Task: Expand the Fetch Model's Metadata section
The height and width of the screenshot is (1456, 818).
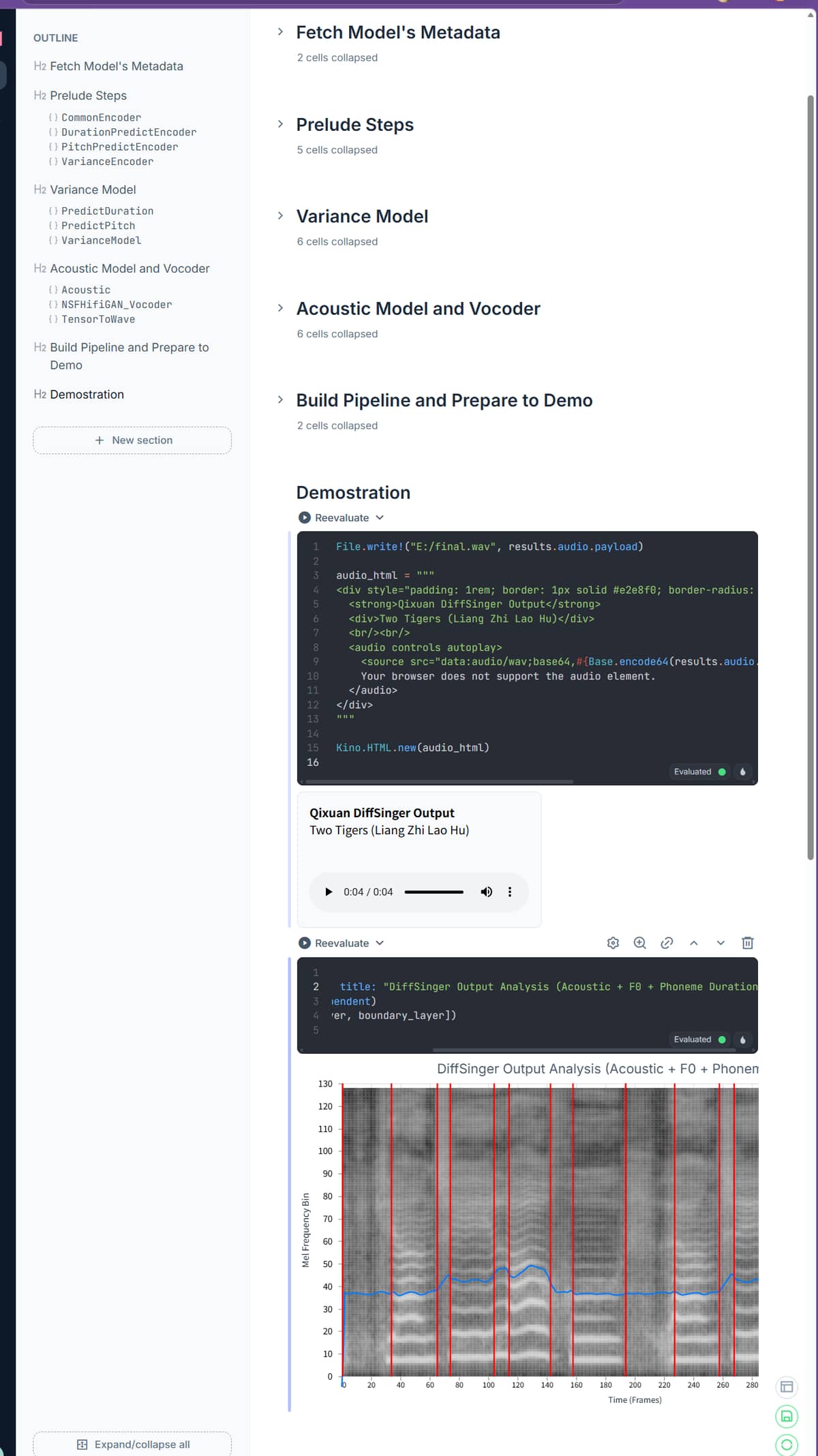Action: (x=280, y=32)
